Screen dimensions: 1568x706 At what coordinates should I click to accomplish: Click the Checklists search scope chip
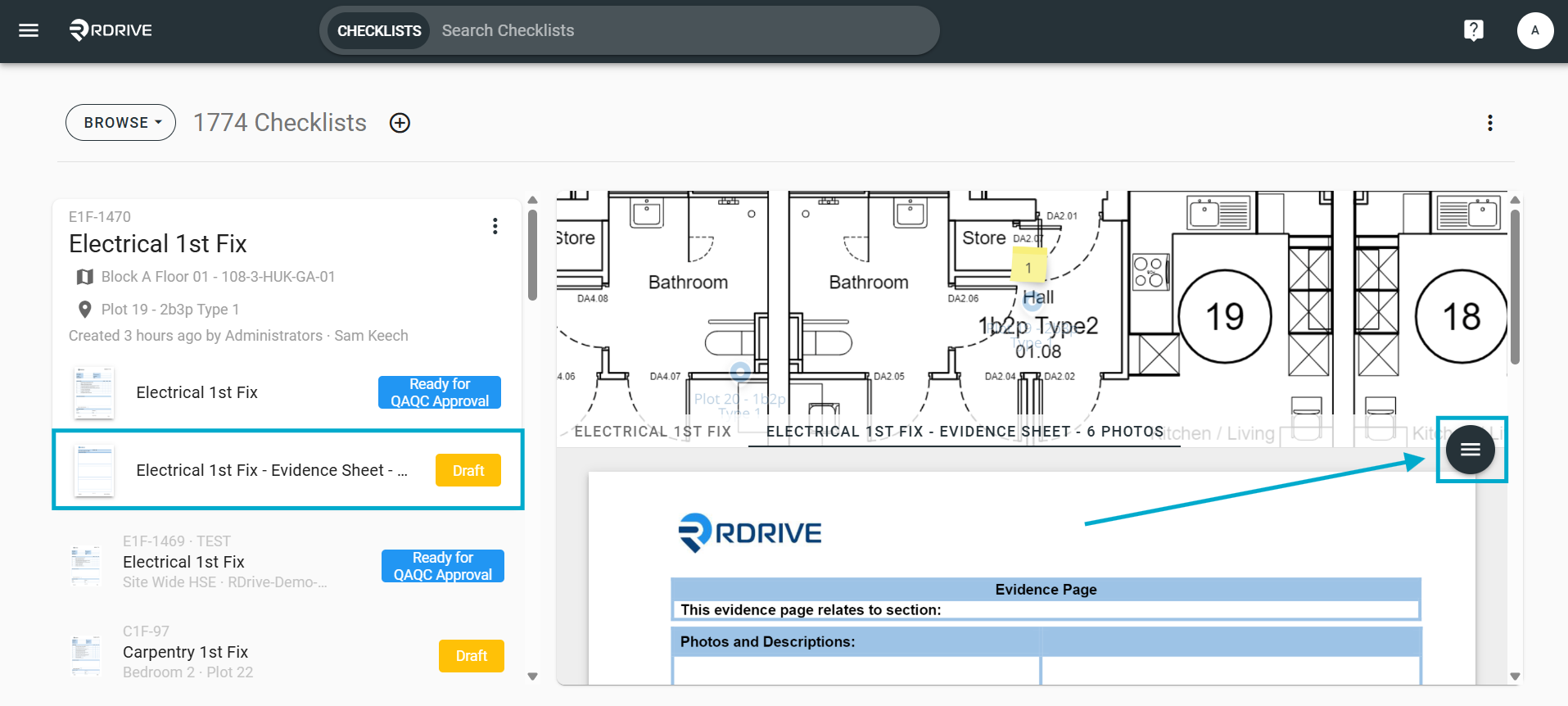point(379,30)
